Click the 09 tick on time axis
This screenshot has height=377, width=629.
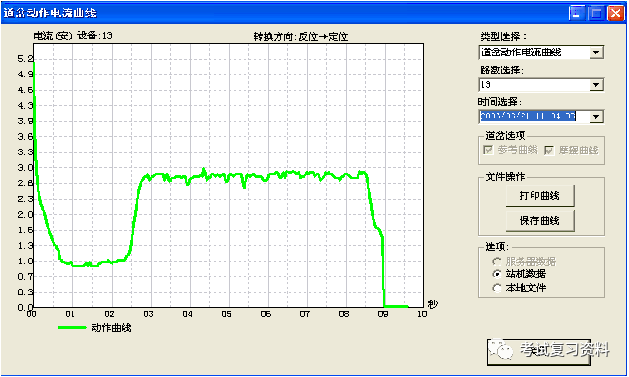click(383, 314)
